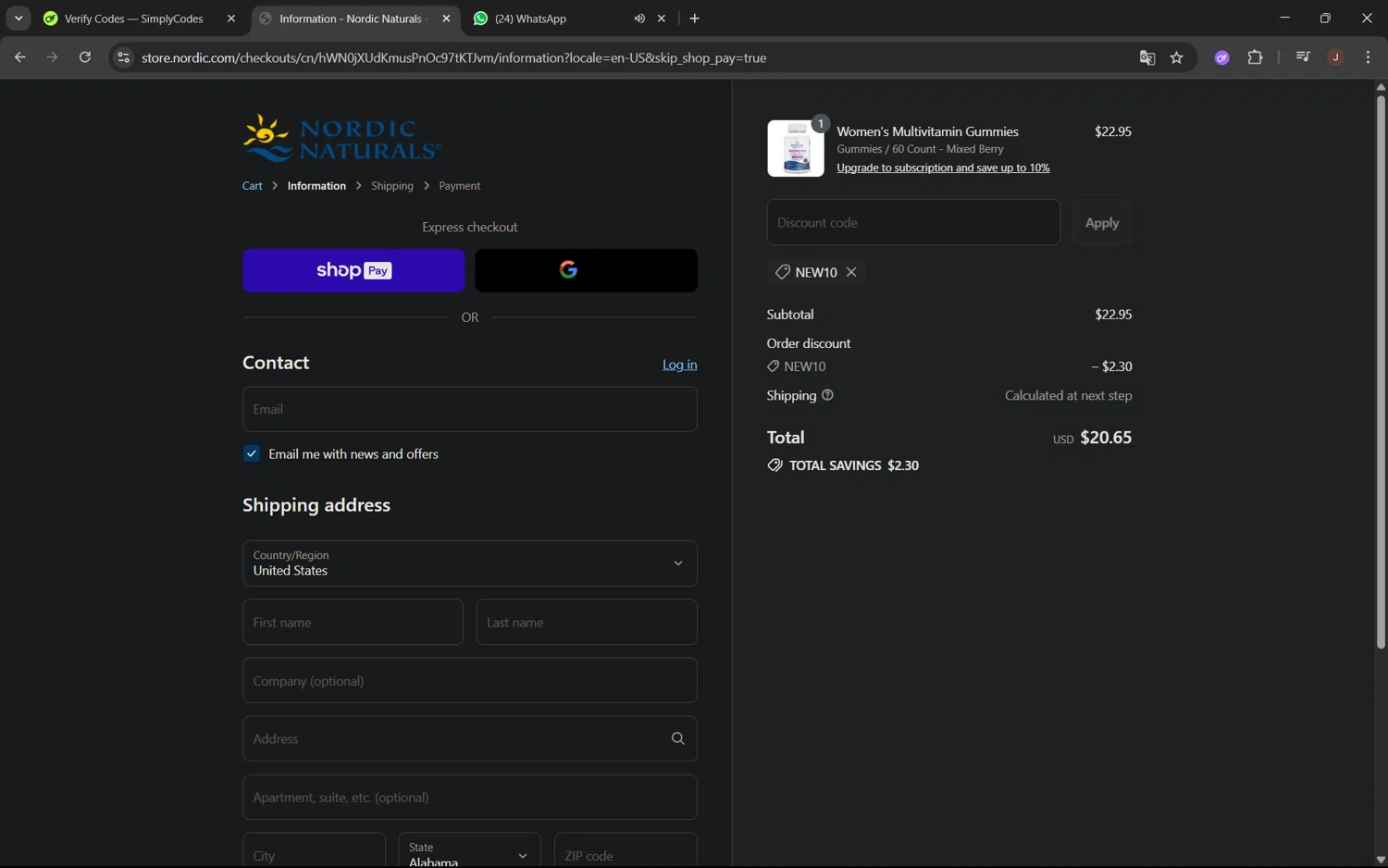Go back to the previous page
This screenshot has height=868, width=1388.
(19, 57)
